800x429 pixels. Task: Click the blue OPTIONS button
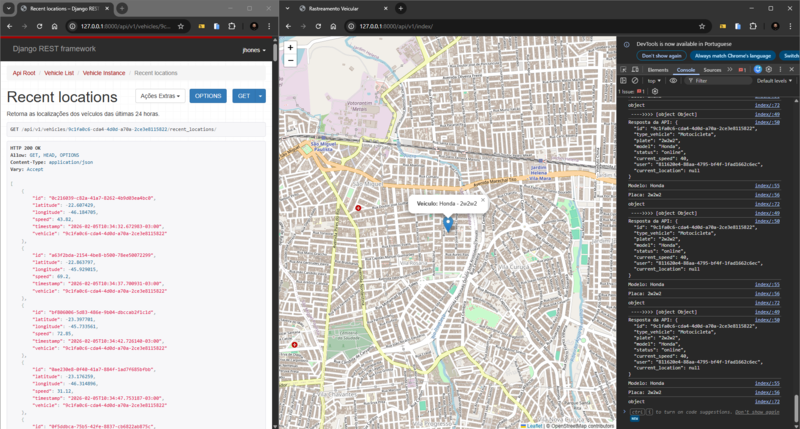pyautogui.click(x=207, y=96)
